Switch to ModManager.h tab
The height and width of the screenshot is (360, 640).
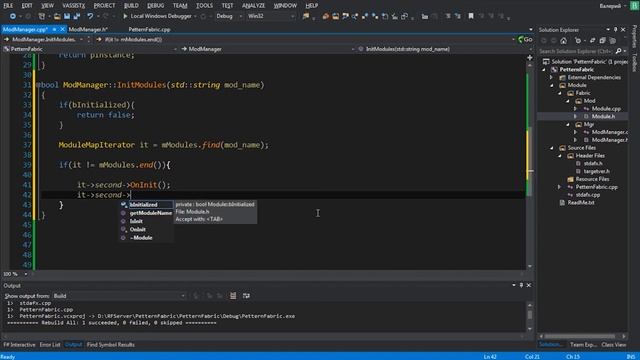(88, 29)
